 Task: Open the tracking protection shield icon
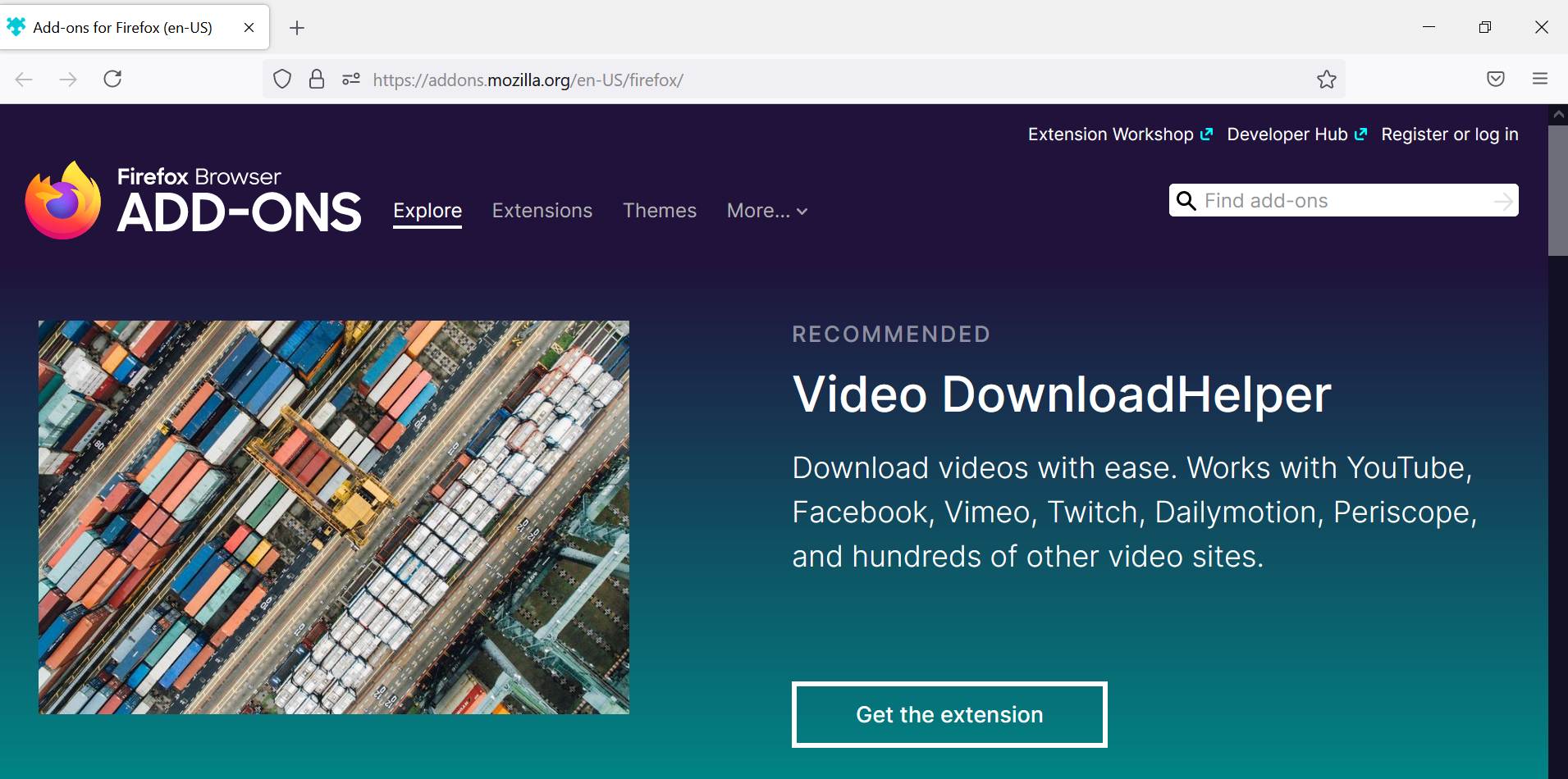[282, 80]
